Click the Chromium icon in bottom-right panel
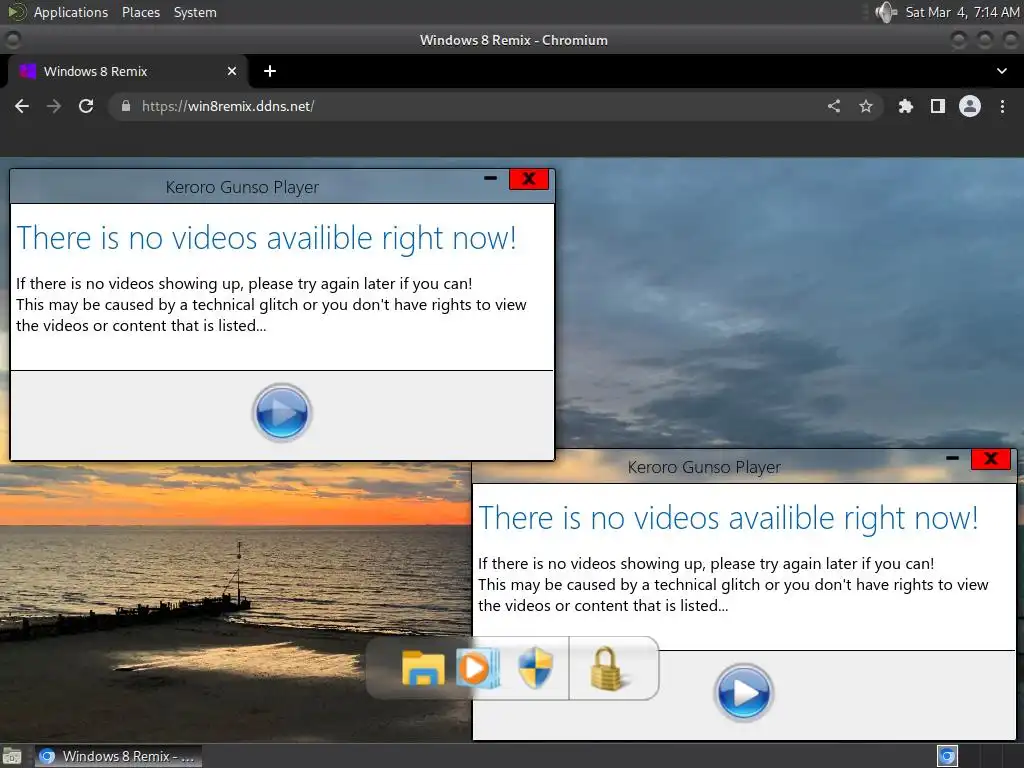Screen dimensions: 1024x768 (x=947, y=756)
